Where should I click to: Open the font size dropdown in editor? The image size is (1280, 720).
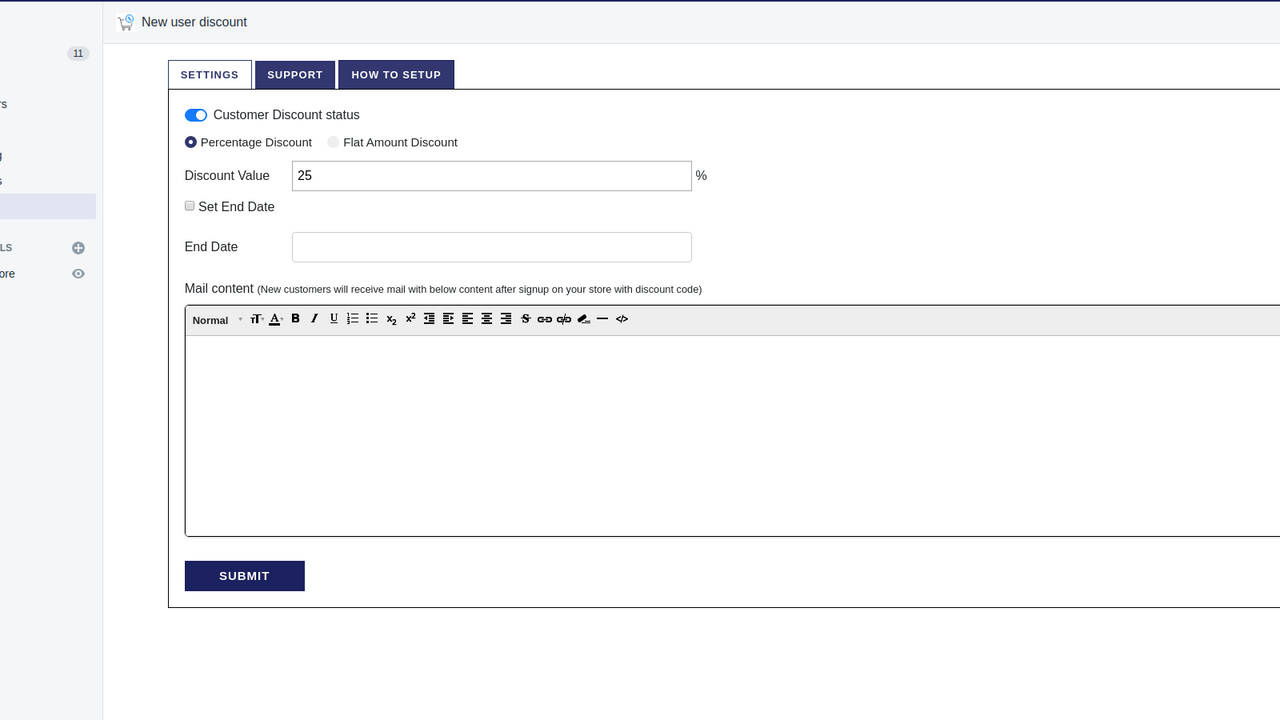pos(257,319)
